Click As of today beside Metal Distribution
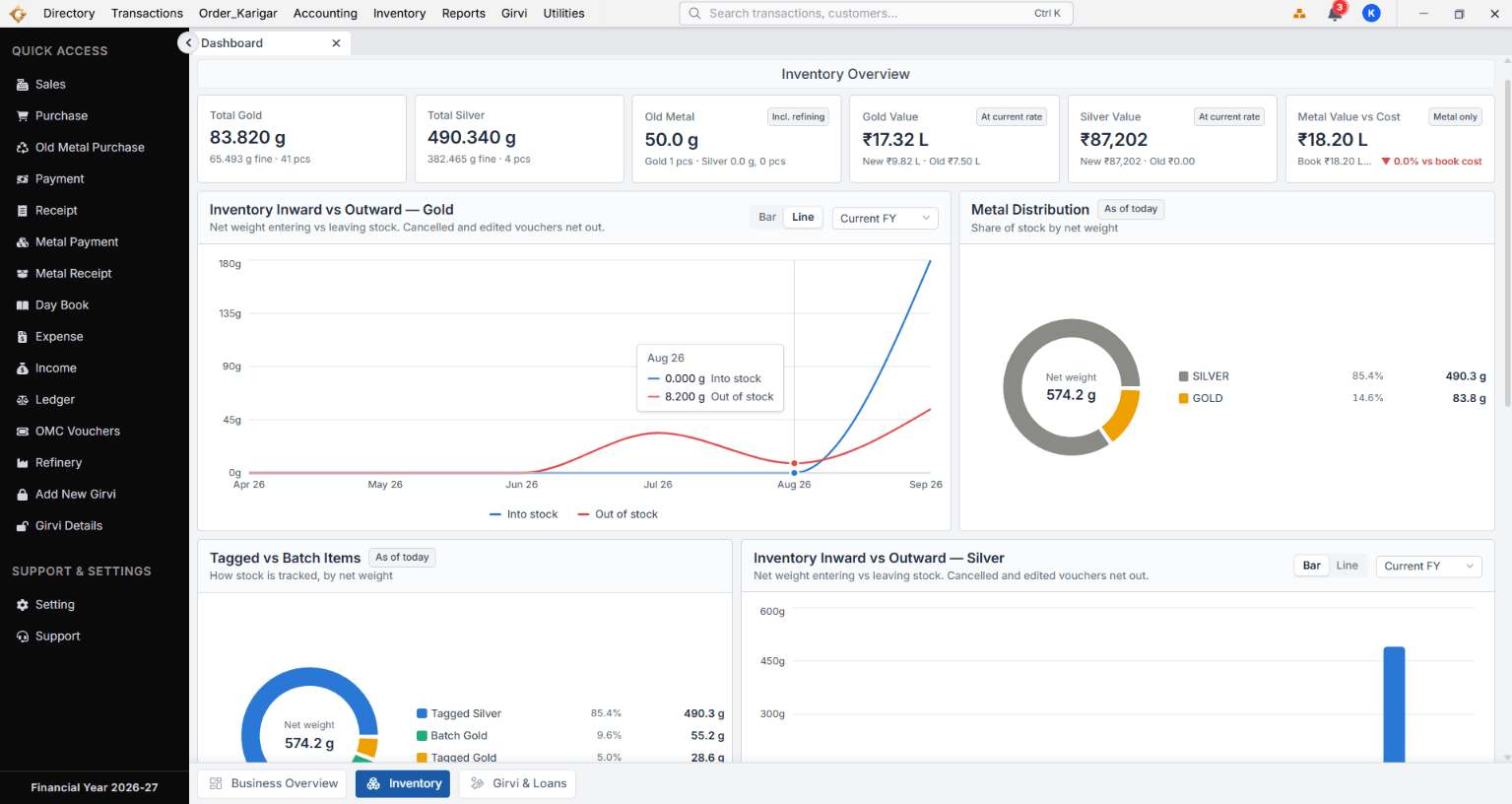Image resolution: width=1512 pixels, height=804 pixels. coord(1131,209)
